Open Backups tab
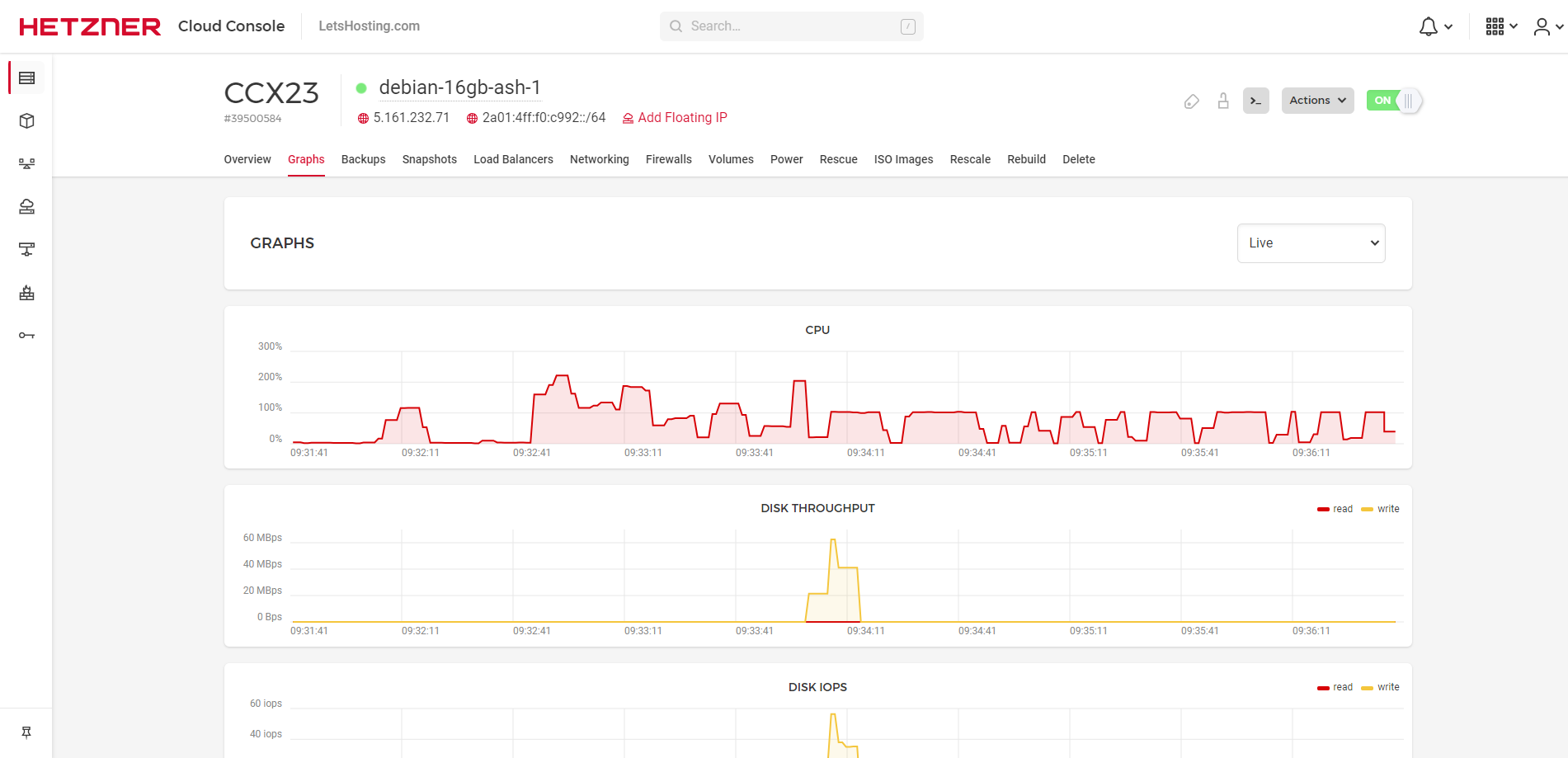The height and width of the screenshot is (758, 1568). 363,159
